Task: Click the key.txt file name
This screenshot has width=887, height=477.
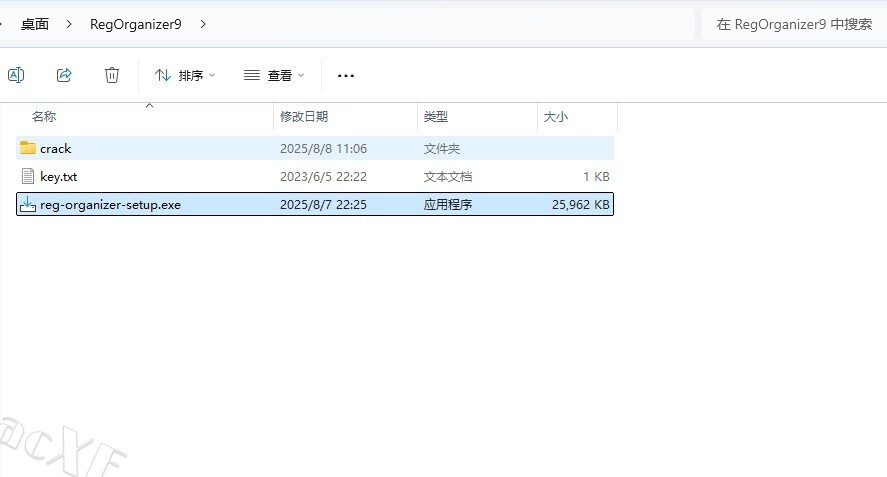Action: coord(58,177)
